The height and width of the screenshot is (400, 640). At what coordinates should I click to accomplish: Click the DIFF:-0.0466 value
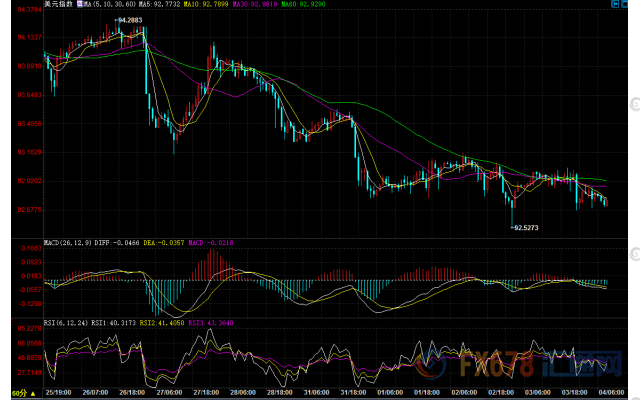(117, 243)
